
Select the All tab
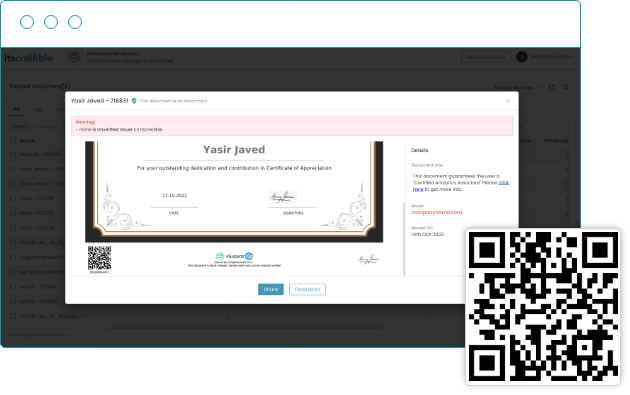click(16, 109)
